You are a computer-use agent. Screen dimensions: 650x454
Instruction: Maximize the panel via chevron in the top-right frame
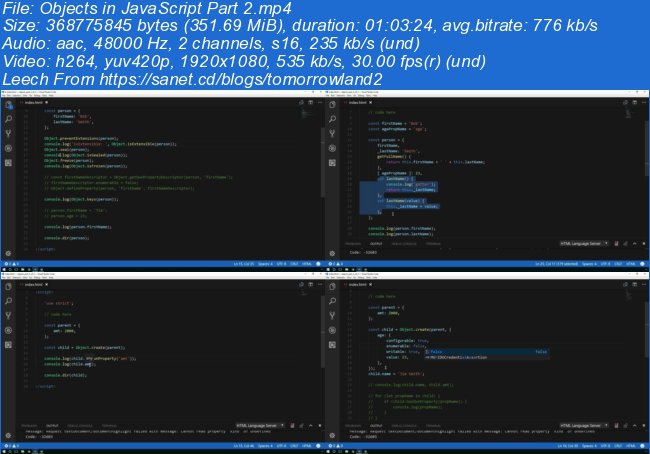[635, 244]
